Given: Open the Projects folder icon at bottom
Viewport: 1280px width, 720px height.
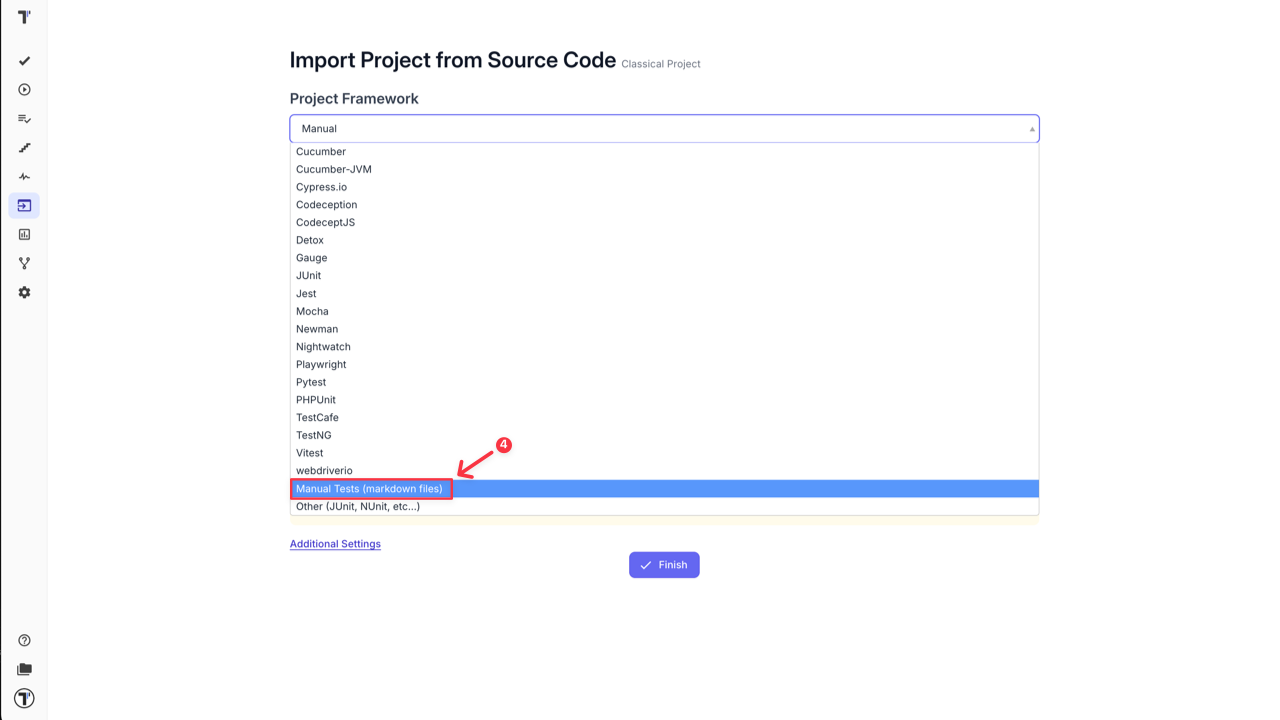Looking at the screenshot, I should pyautogui.click(x=23, y=669).
